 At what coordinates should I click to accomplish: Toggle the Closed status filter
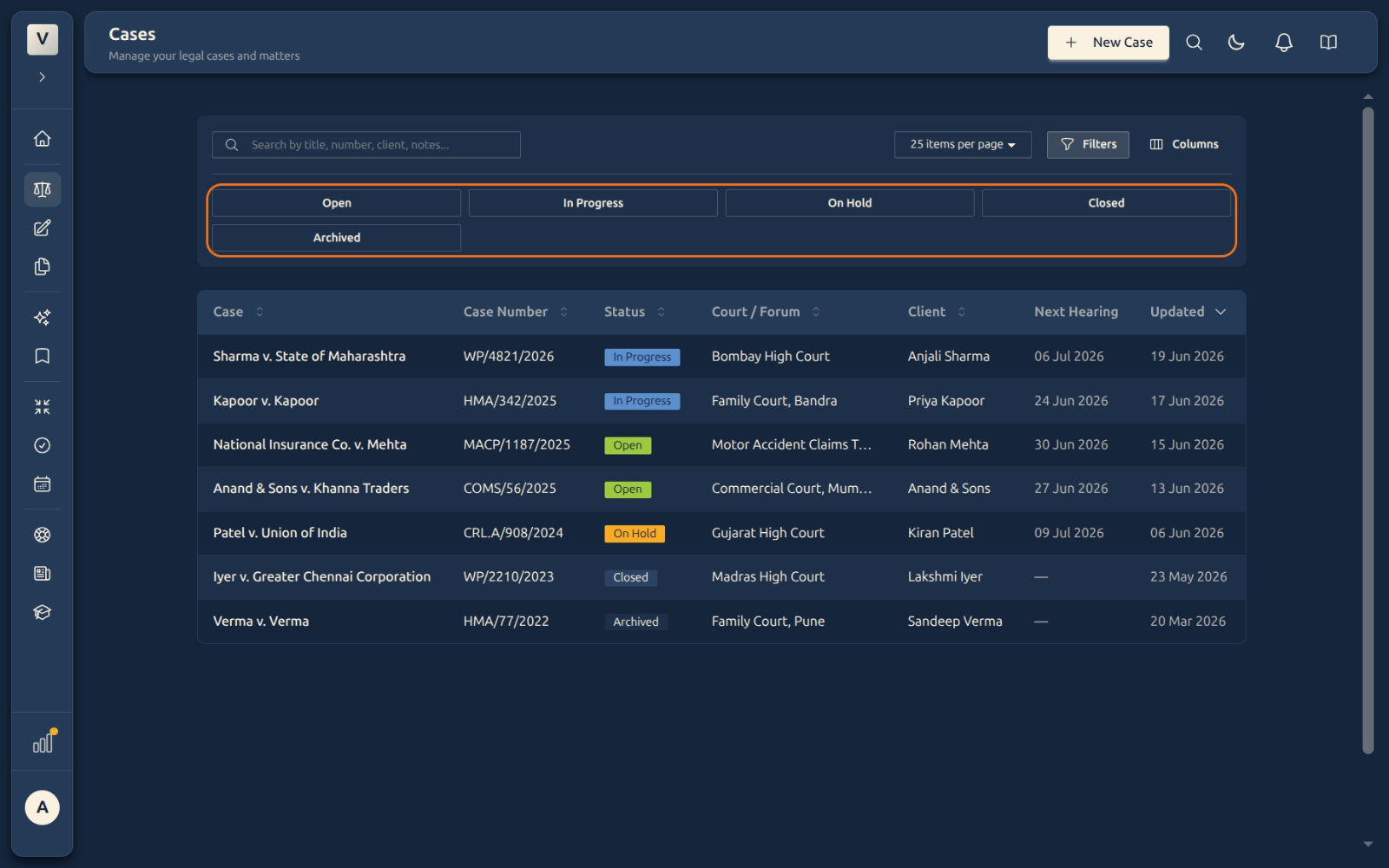tap(1106, 203)
